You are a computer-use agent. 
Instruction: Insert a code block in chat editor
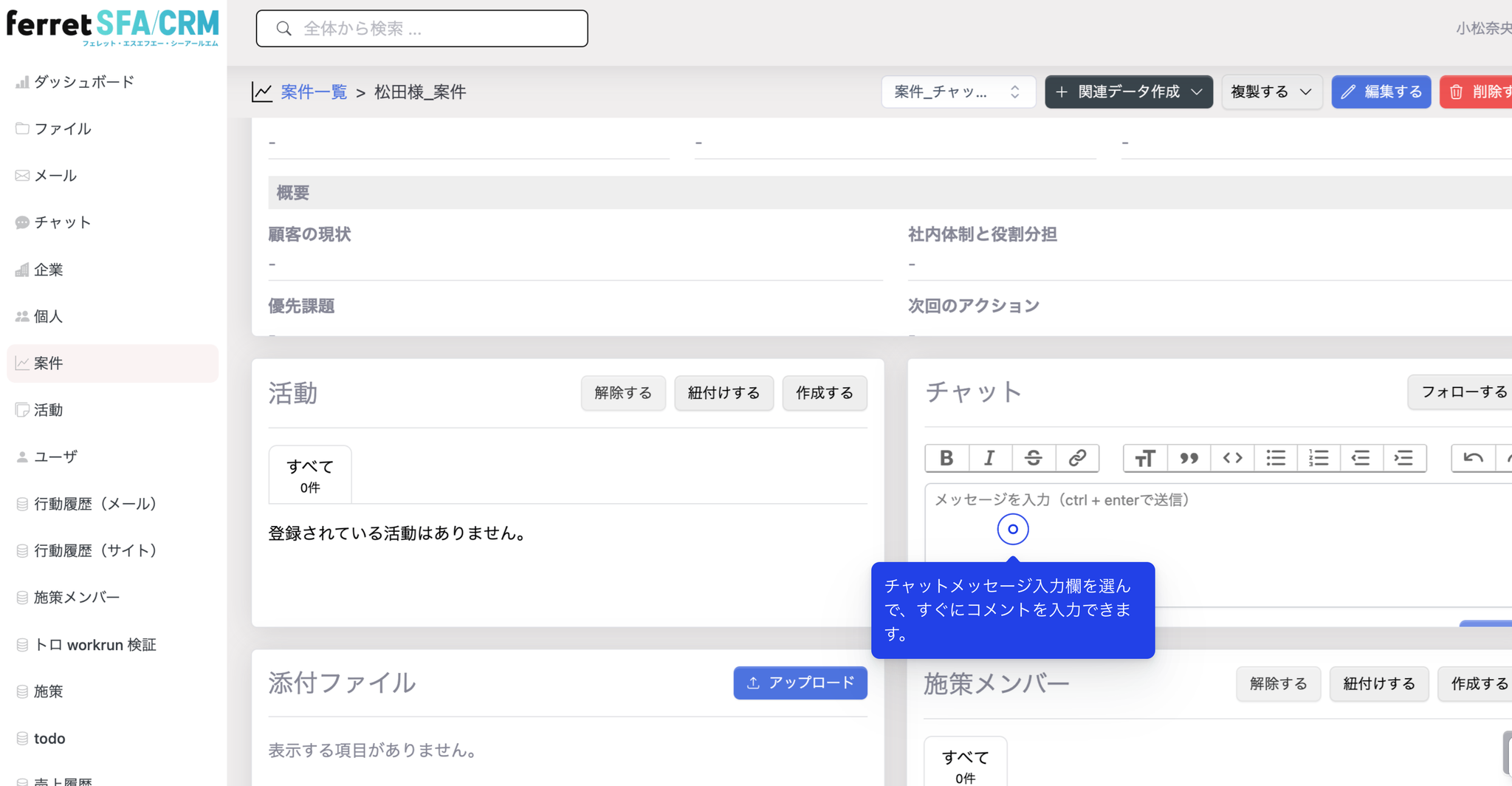1232,458
